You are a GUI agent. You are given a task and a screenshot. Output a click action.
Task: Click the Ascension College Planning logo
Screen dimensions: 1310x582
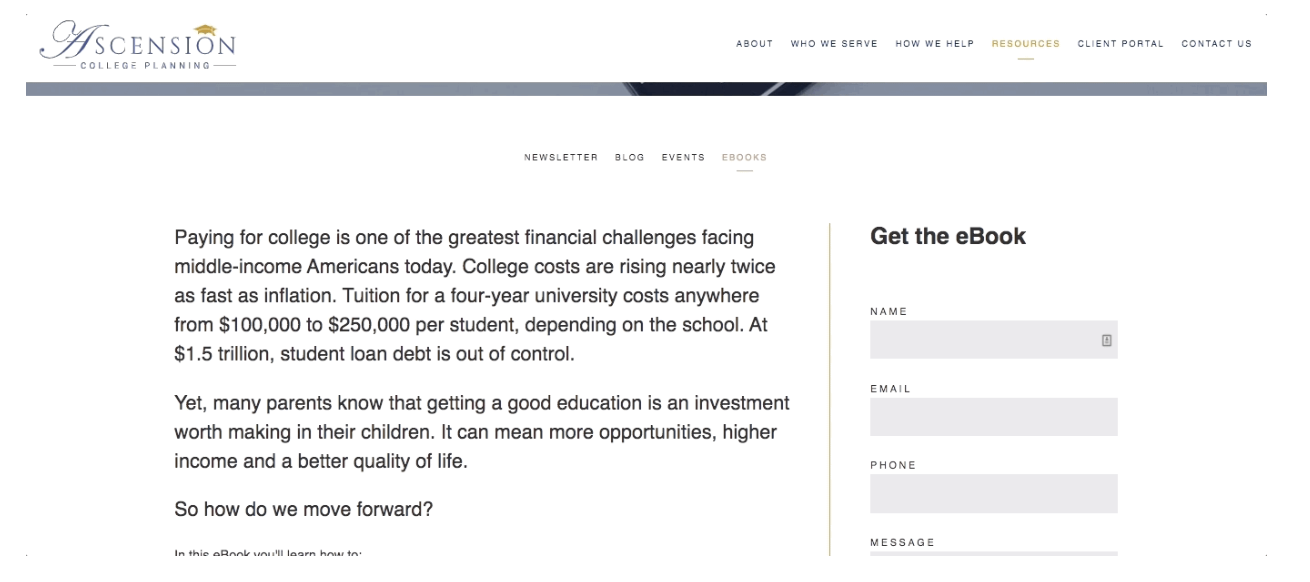tap(138, 47)
